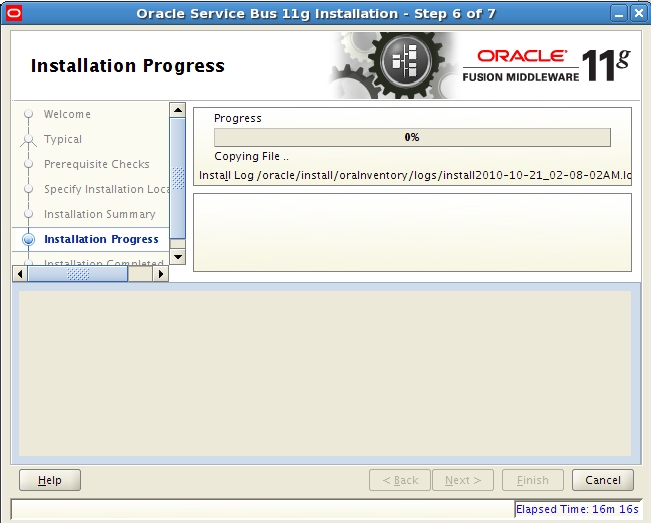Click the active Installation Progress bullet marker
Screen dimensions: 651x523
28,240
